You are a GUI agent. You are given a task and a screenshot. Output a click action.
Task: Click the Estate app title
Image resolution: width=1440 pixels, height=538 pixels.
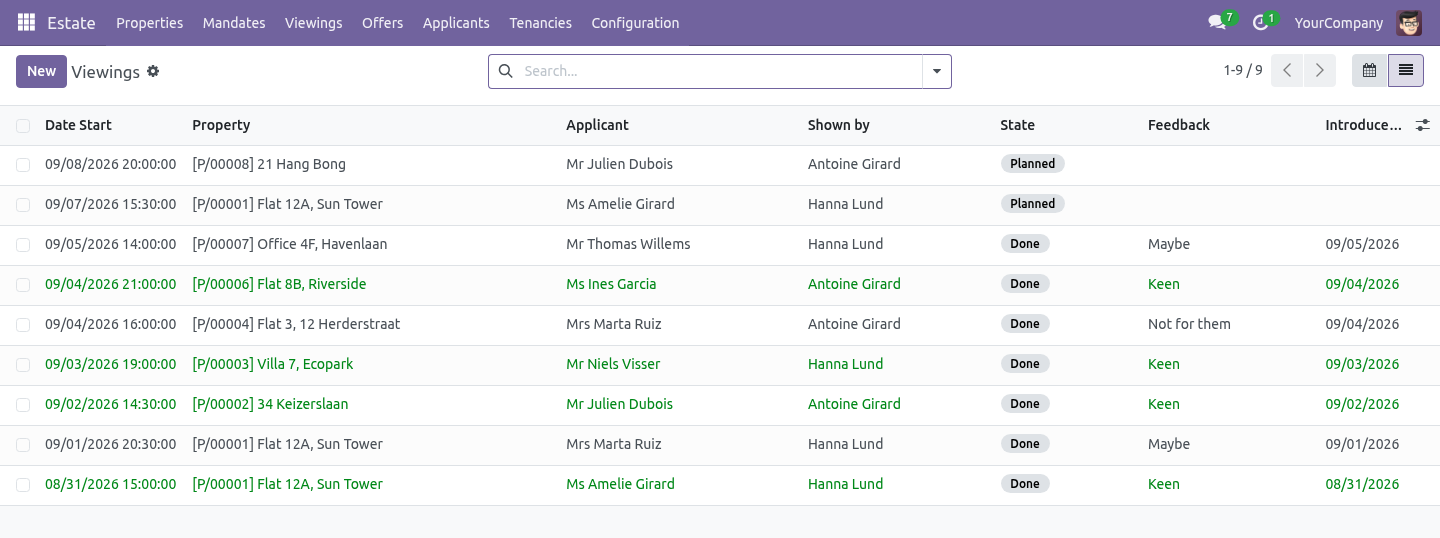click(x=71, y=22)
